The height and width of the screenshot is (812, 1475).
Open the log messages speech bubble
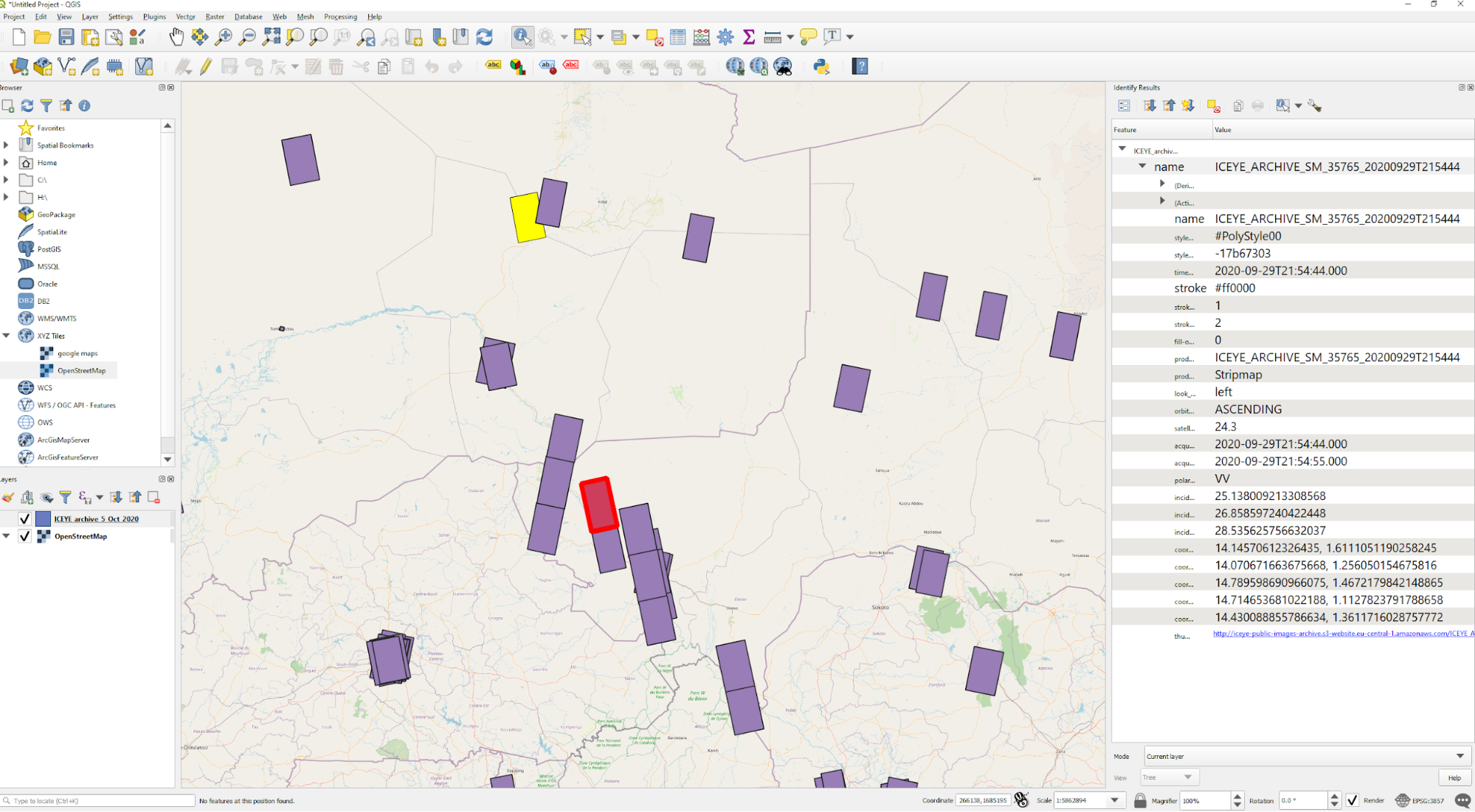click(1462, 800)
